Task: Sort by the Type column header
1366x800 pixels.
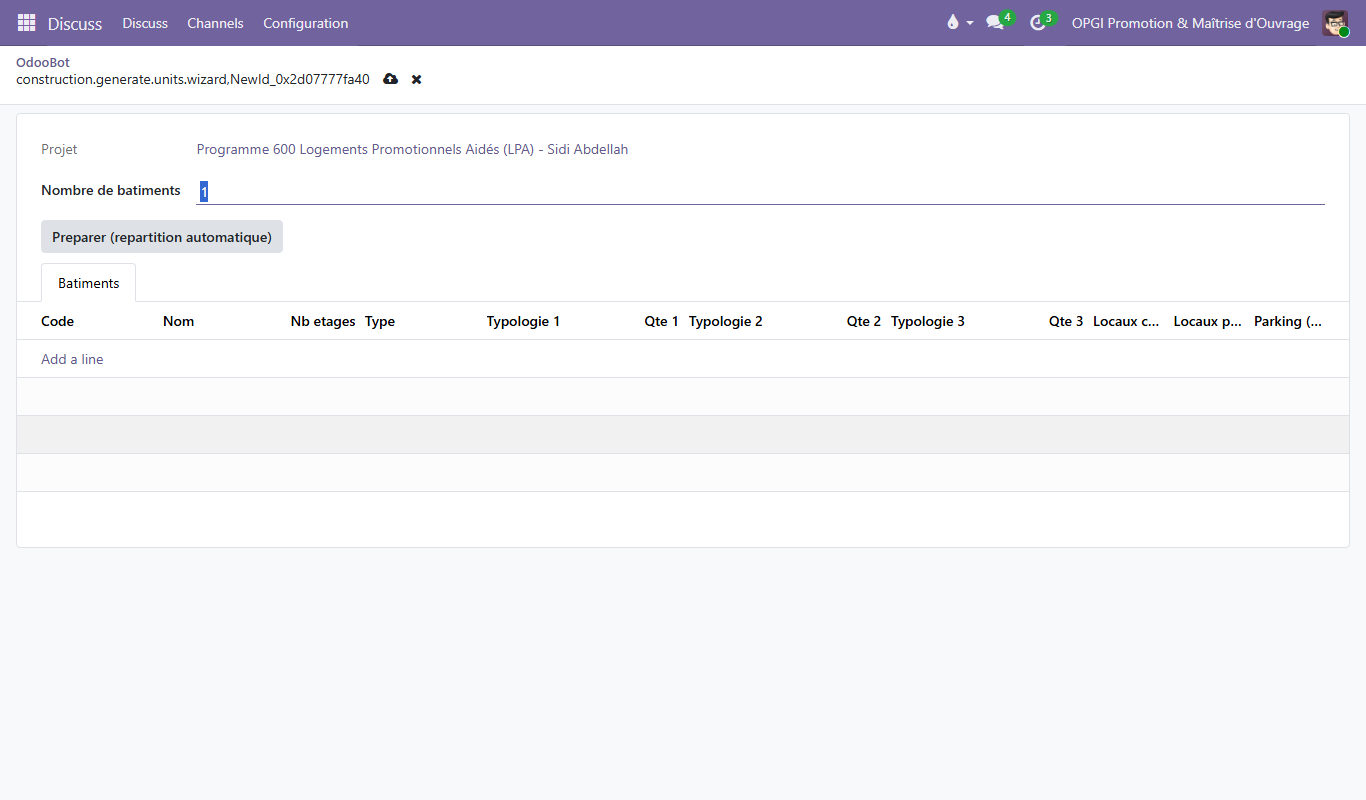Action: pyautogui.click(x=380, y=321)
